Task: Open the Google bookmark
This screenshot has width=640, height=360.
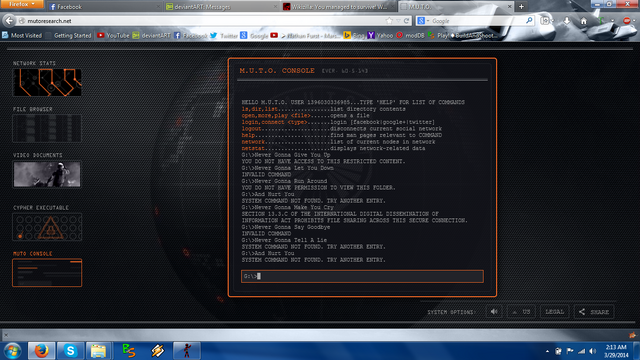Action: coord(254,36)
